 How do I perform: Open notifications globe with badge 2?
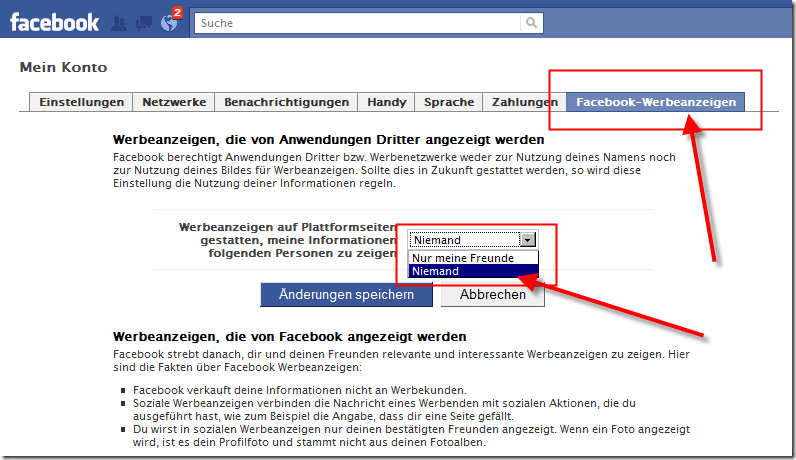pyautogui.click(x=170, y=21)
